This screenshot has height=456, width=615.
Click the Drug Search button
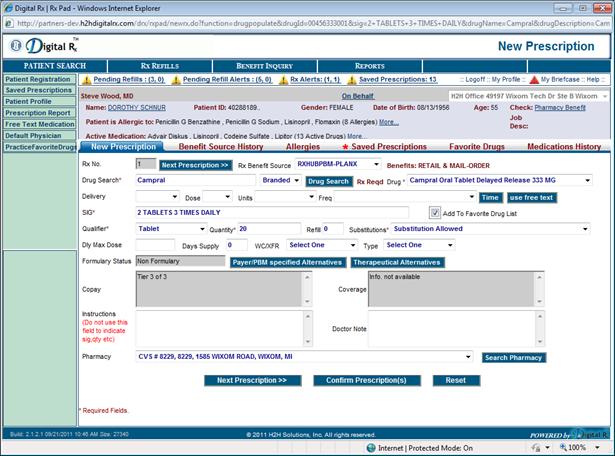(x=328, y=181)
